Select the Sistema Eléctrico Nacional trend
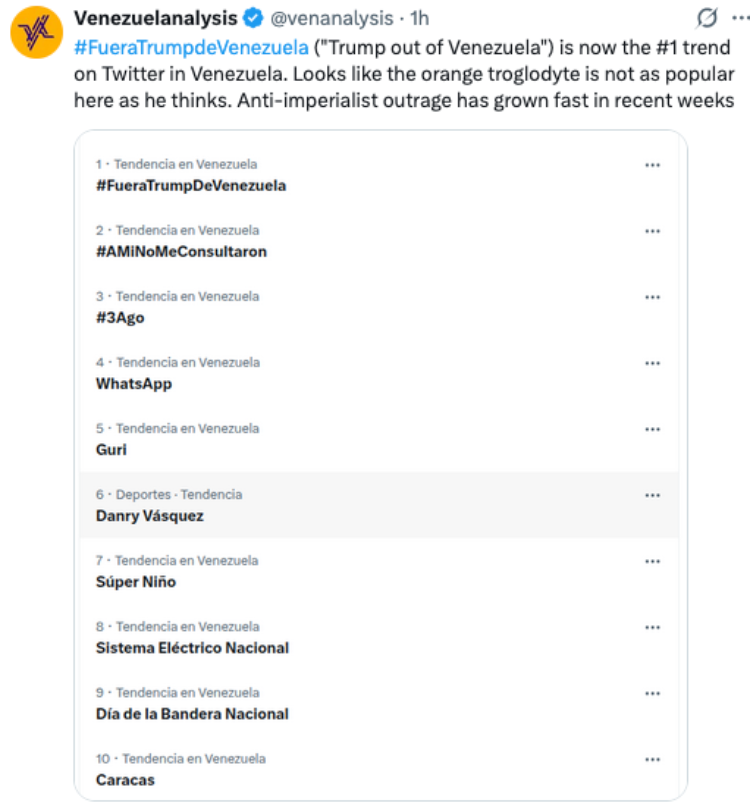The height and width of the screenshot is (809, 750). [379, 637]
